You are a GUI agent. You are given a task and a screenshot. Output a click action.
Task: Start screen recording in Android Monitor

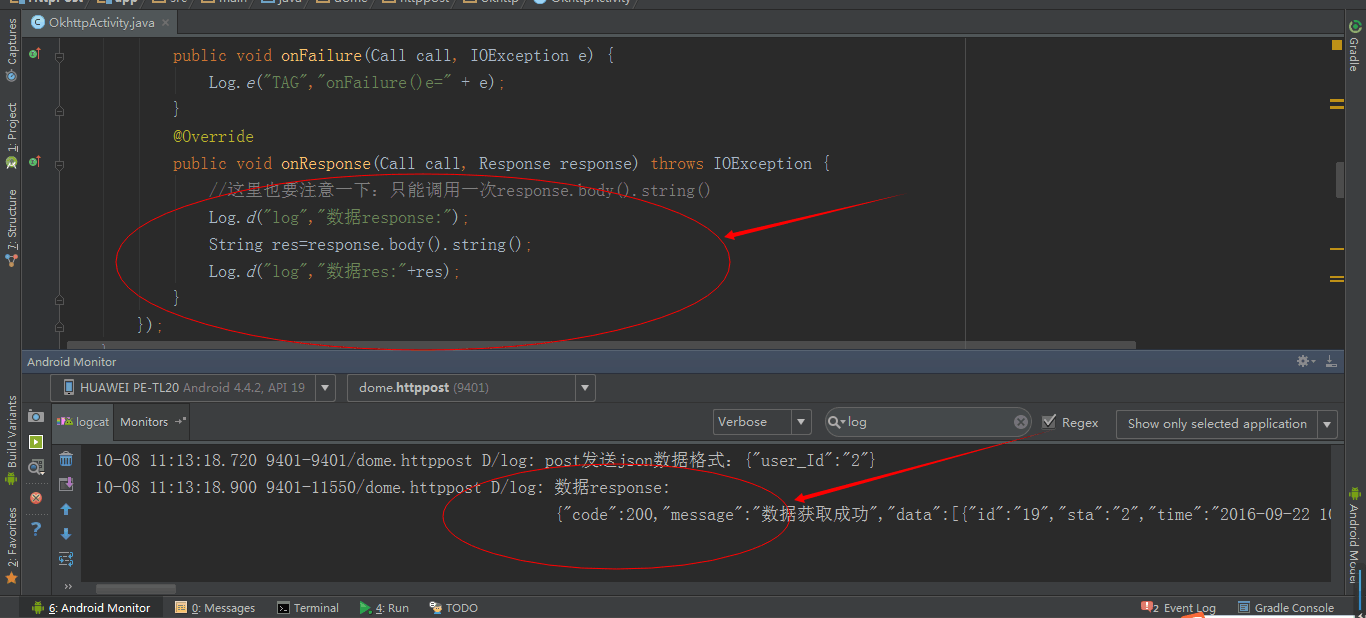coord(37,445)
